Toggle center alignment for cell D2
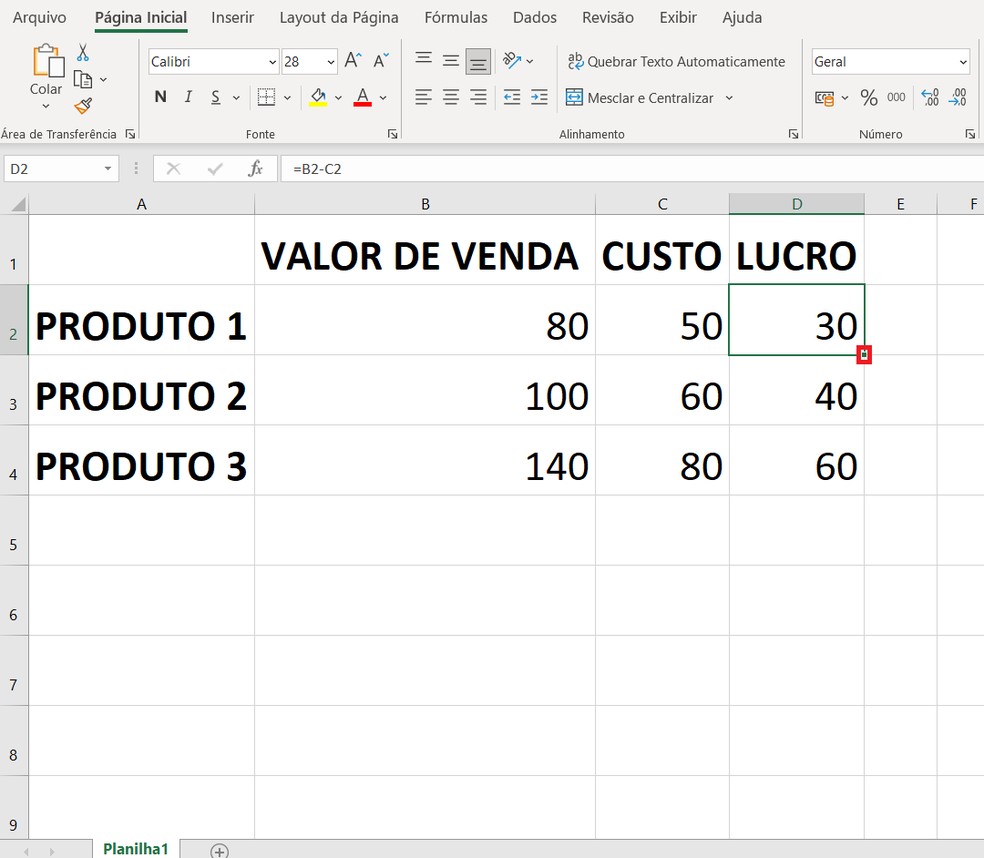 coord(450,97)
